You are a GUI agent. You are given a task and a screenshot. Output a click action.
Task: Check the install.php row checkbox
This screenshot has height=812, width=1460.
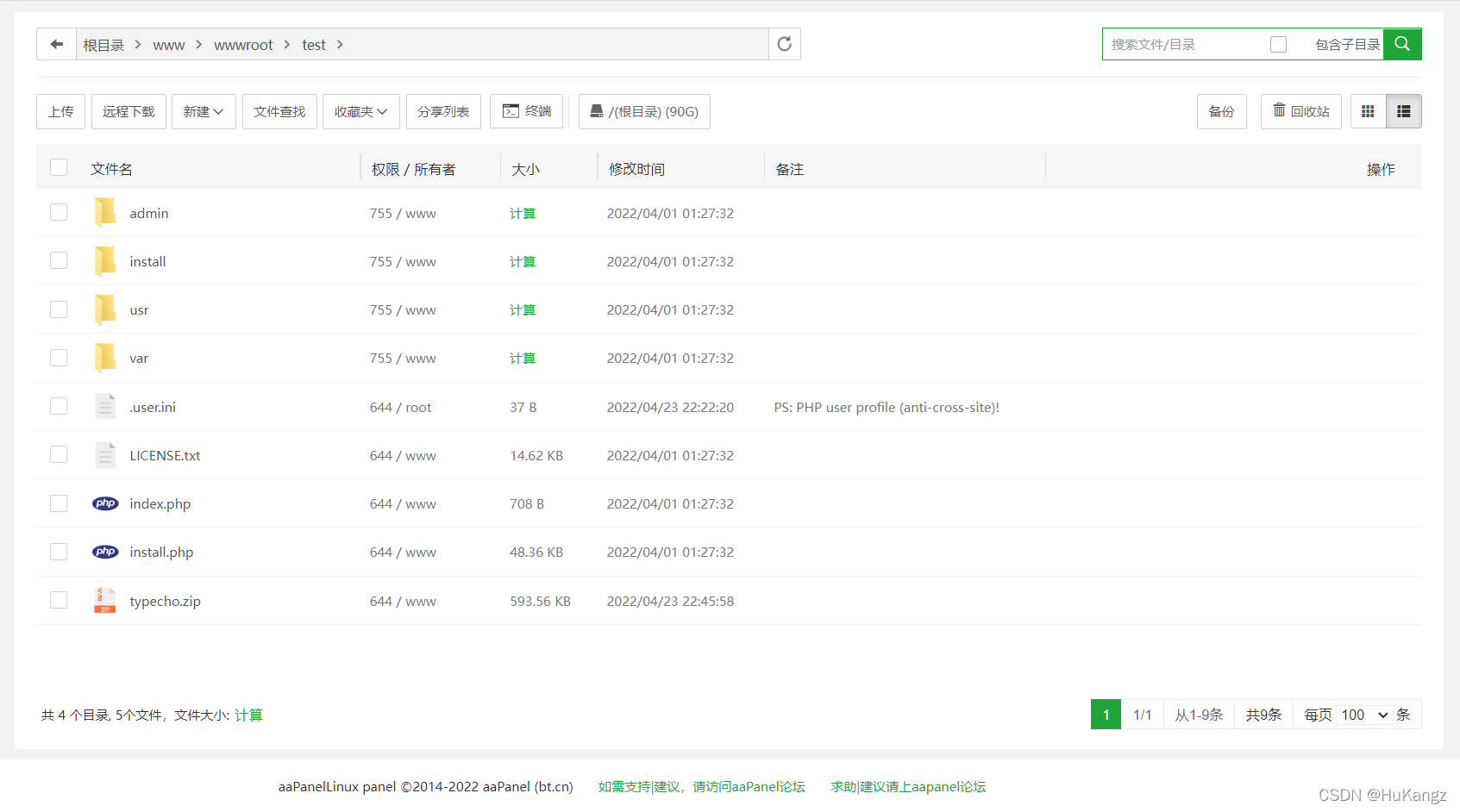(x=59, y=552)
